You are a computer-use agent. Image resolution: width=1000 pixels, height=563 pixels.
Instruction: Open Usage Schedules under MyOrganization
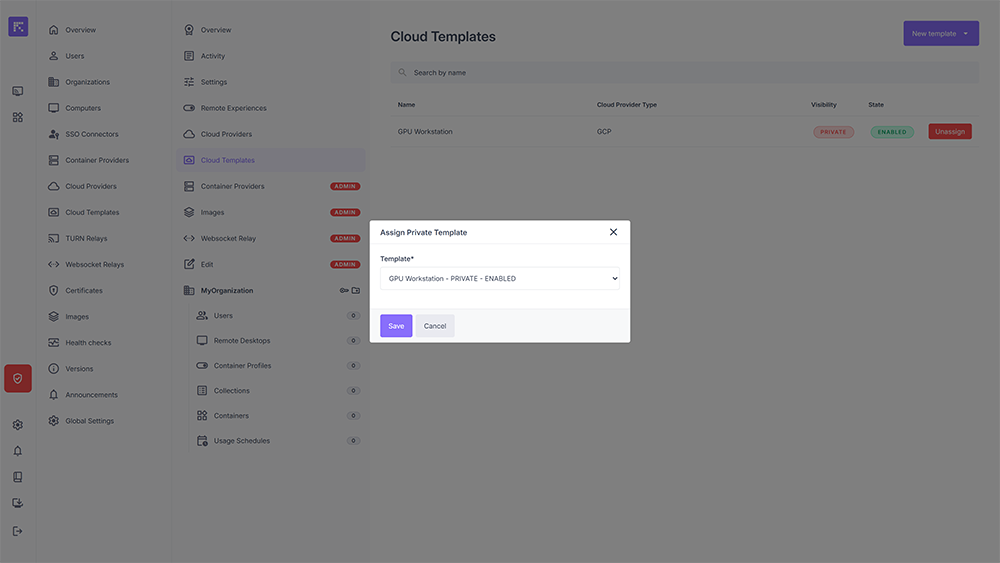[241, 441]
